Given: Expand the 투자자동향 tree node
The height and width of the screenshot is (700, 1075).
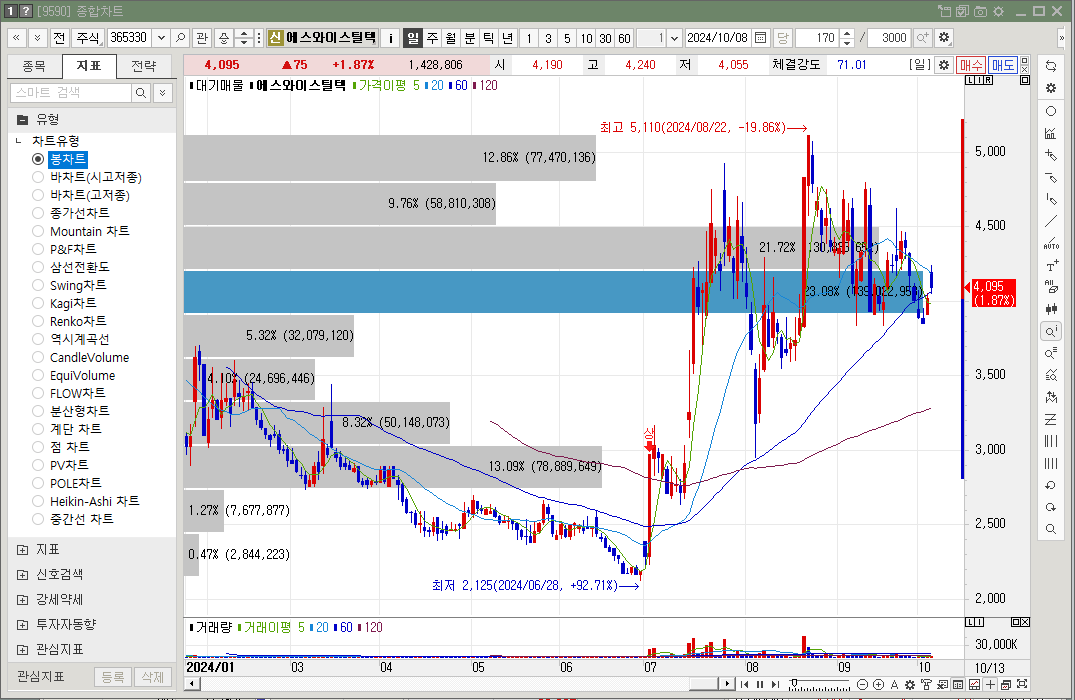Looking at the screenshot, I should (x=22, y=625).
